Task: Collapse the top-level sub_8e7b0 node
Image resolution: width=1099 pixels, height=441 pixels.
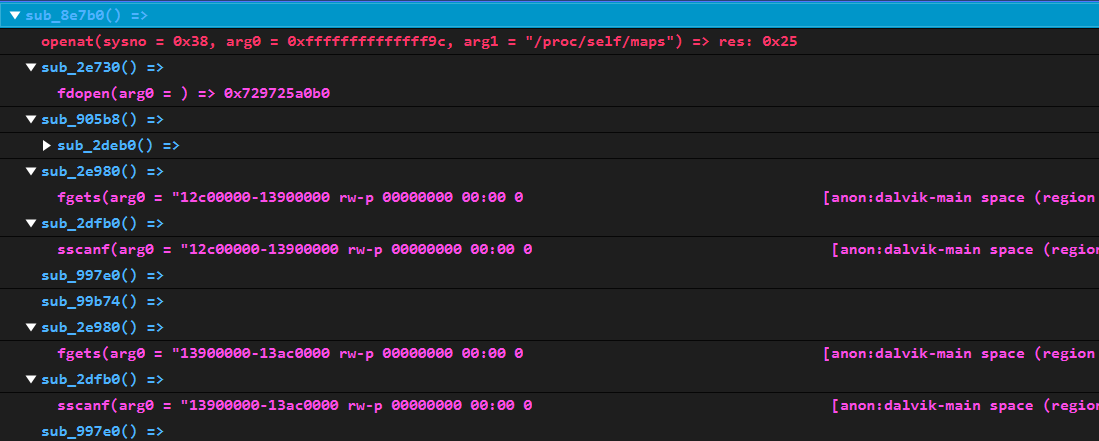Action: [x=15, y=15]
